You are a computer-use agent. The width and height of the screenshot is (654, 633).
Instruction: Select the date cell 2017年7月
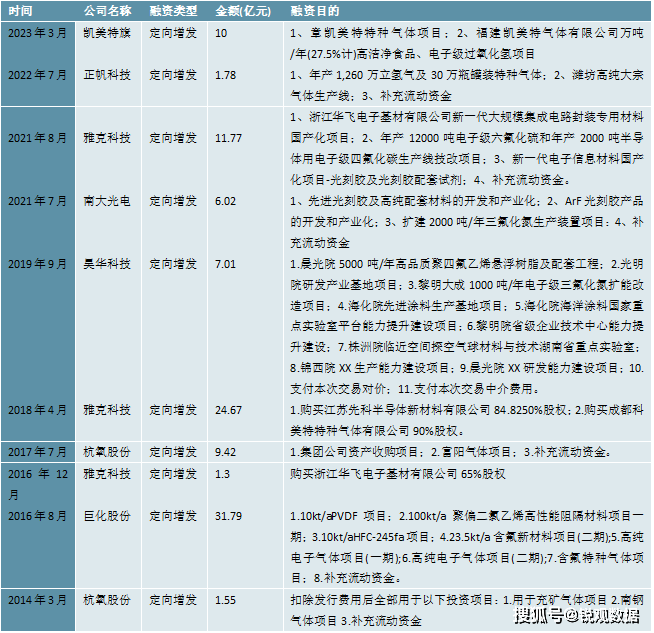37,452
